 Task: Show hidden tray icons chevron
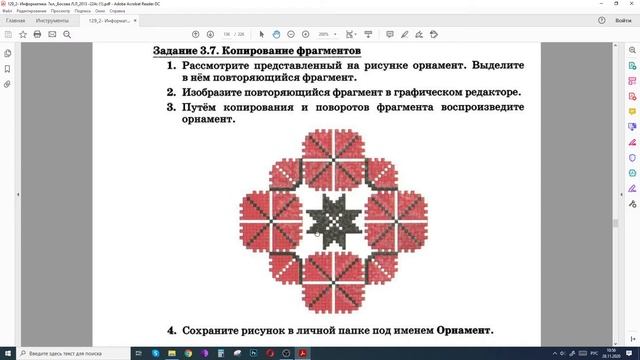(x=555, y=353)
